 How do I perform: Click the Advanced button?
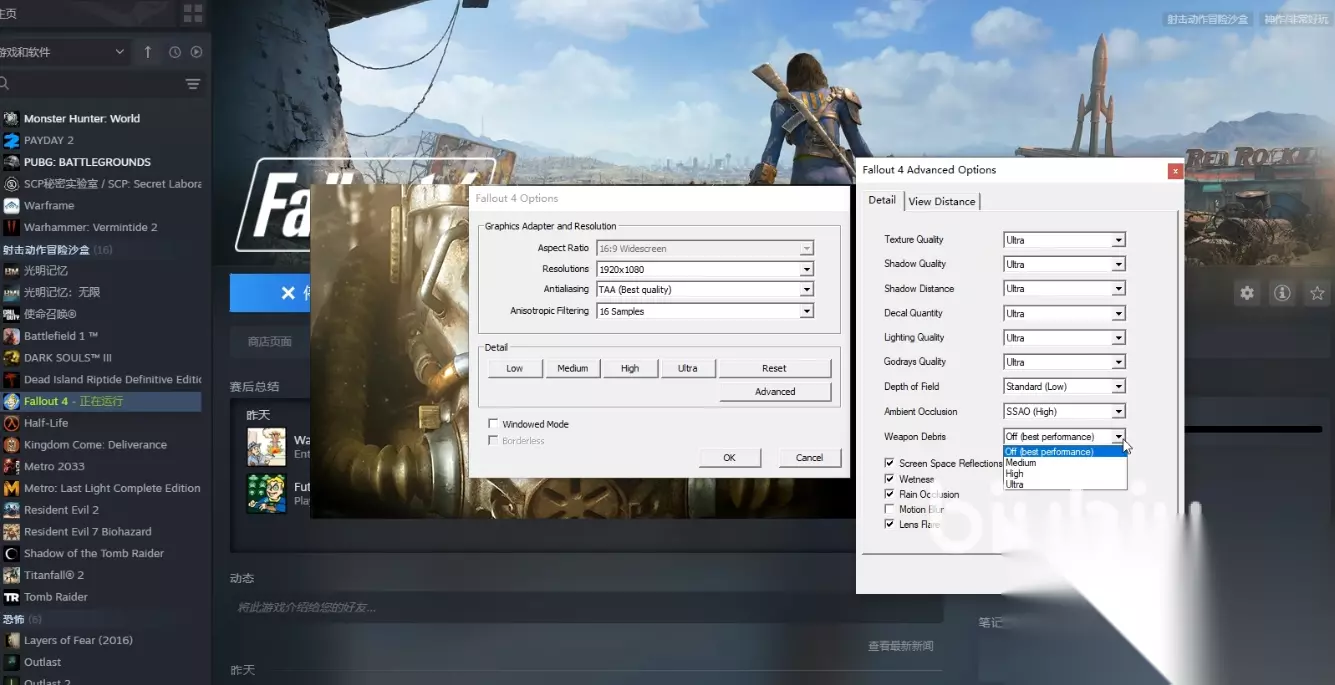775,392
